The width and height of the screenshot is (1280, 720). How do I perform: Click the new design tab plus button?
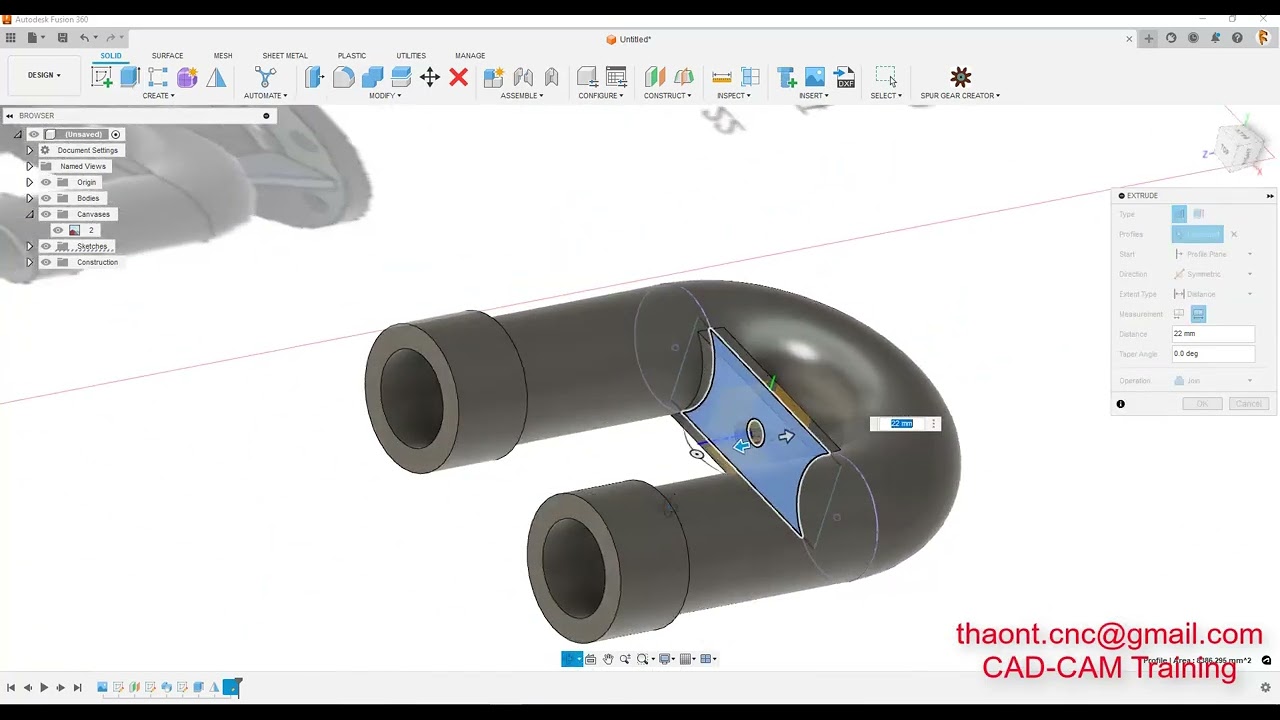(1149, 38)
